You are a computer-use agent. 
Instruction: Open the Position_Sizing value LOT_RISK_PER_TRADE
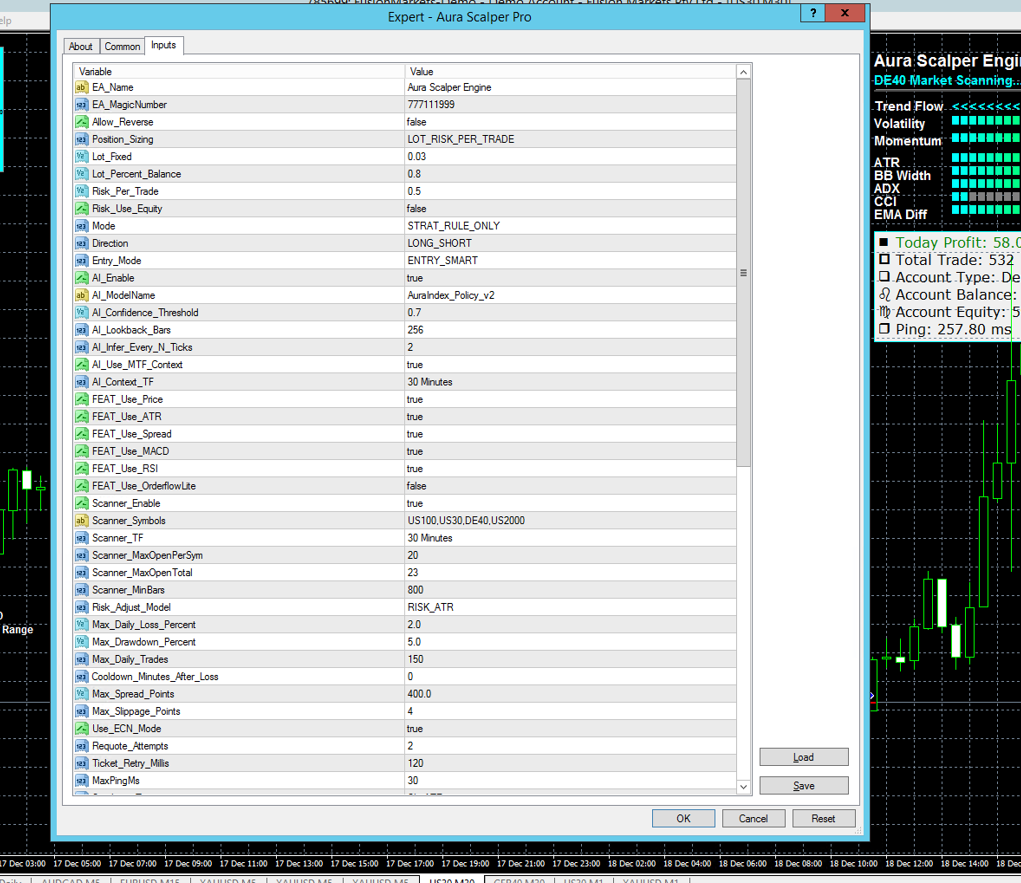(x=461, y=140)
